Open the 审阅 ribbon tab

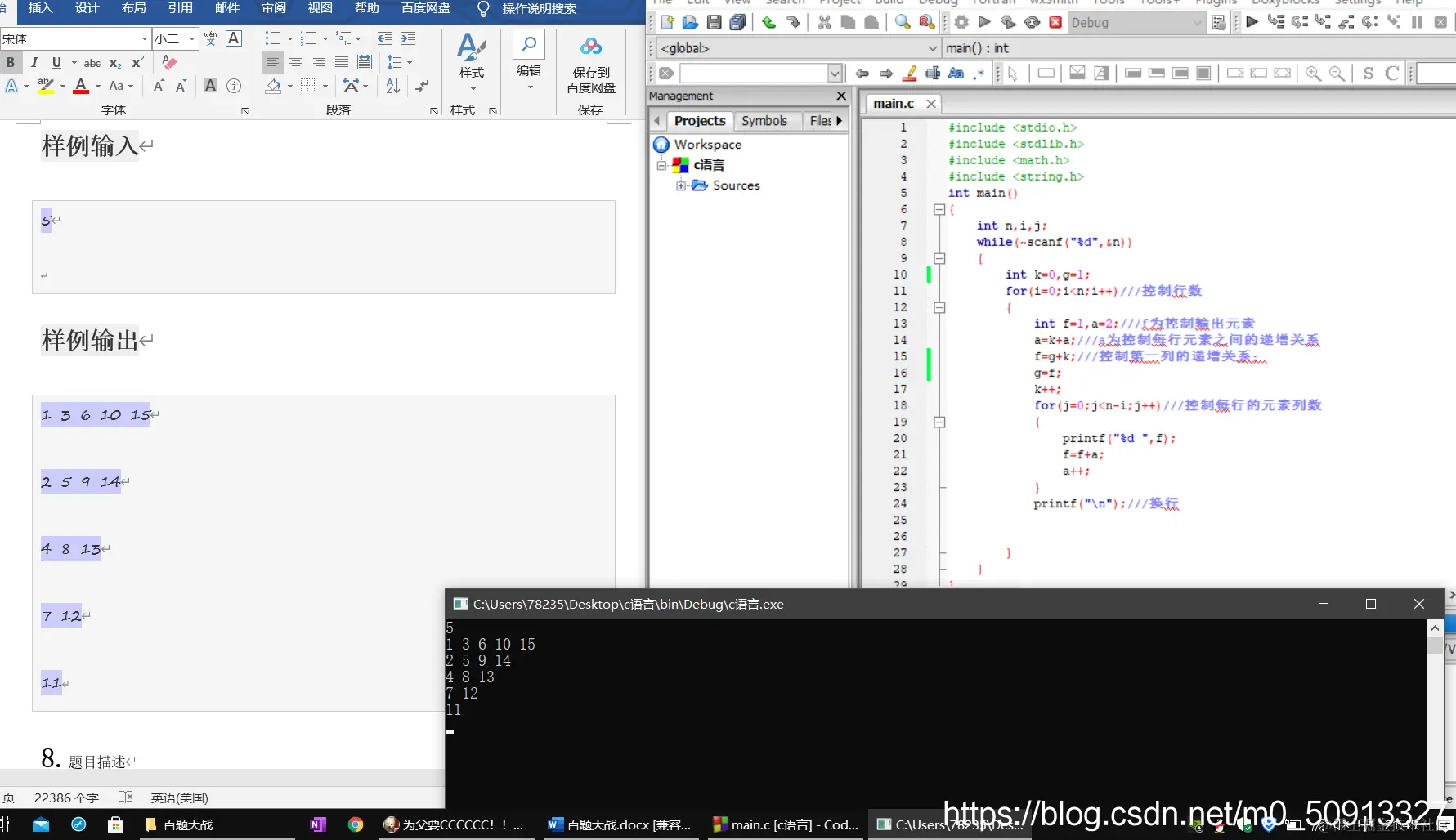click(274, 8)
